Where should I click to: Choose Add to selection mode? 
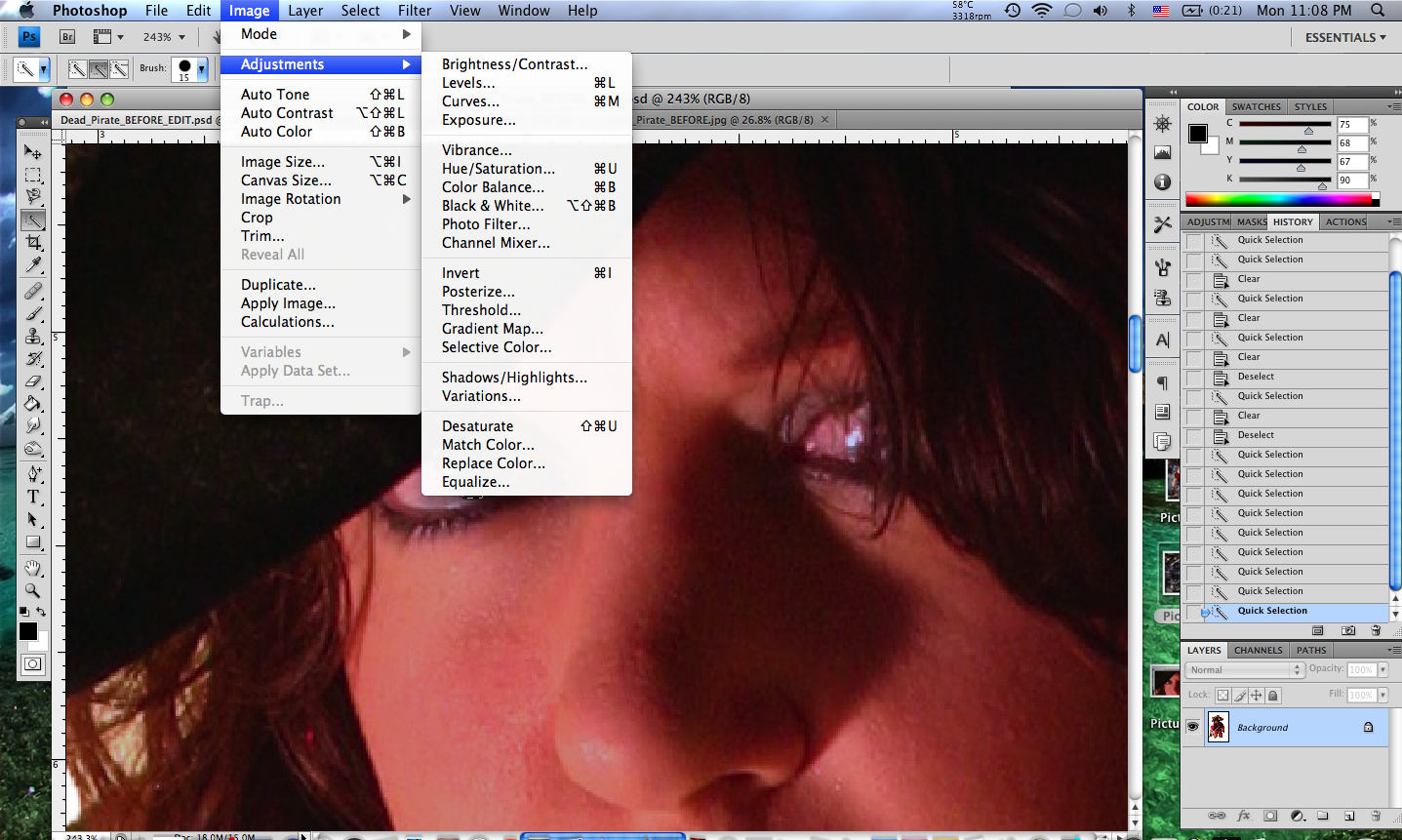point(99,69)
